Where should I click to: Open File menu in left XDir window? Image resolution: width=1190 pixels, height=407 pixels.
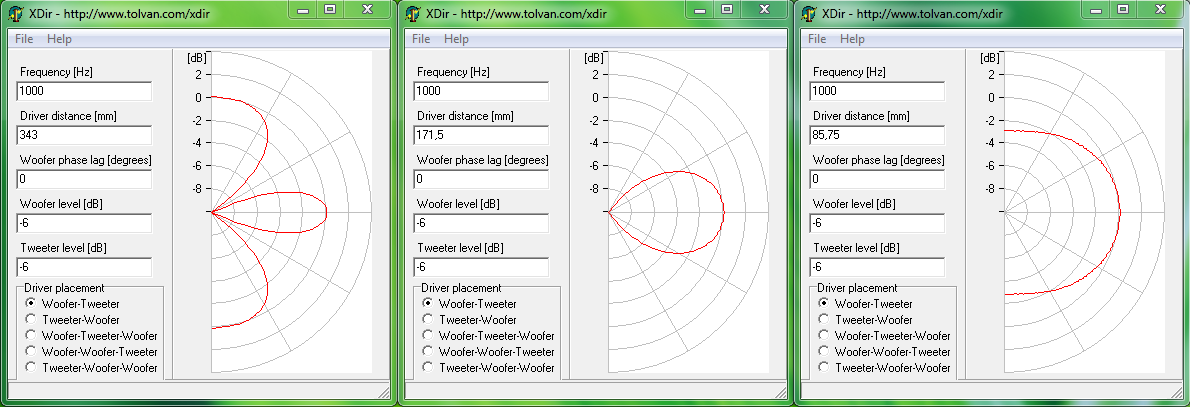pos(25,39)
